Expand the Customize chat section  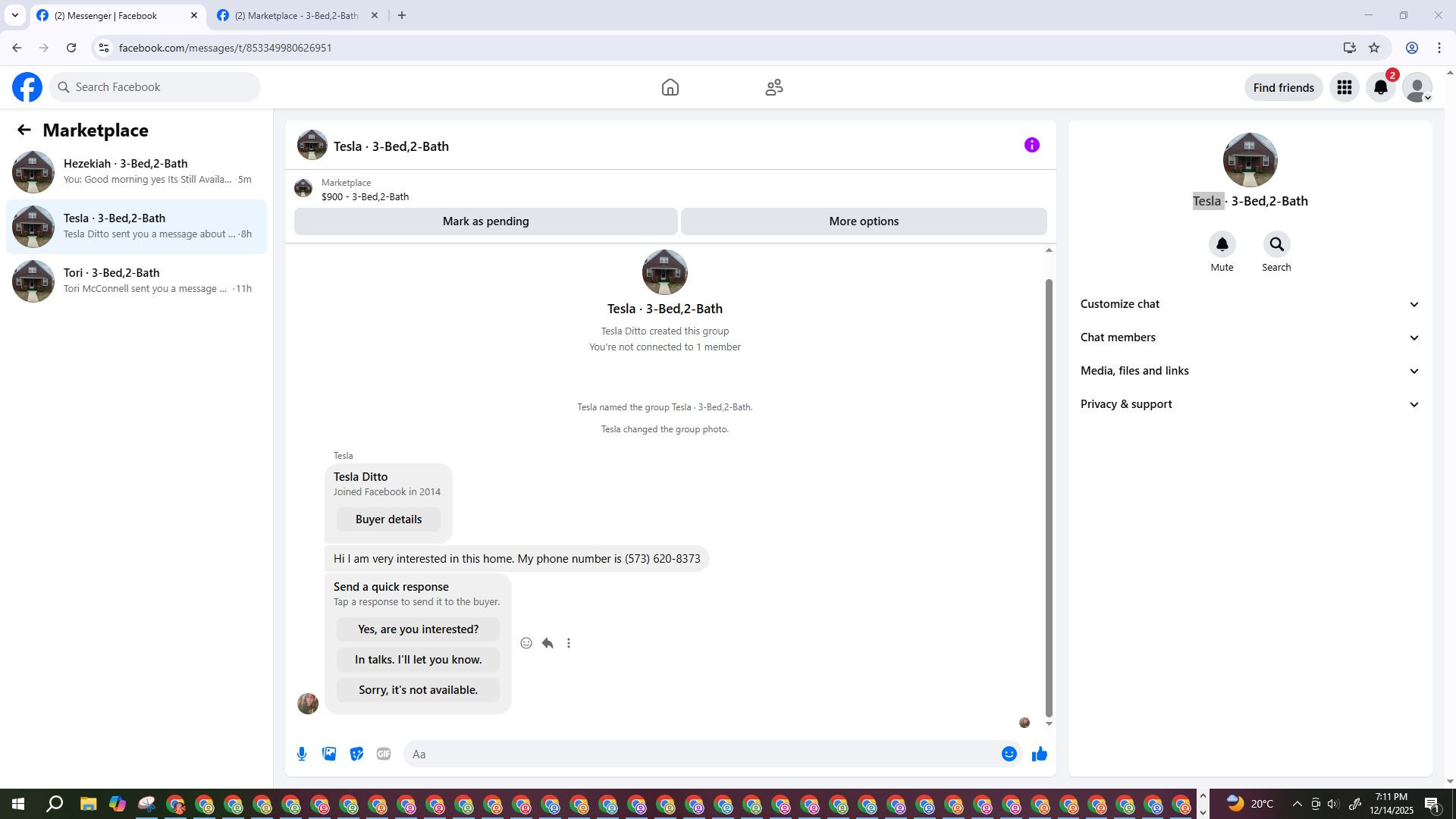(x=1249, y=304)
